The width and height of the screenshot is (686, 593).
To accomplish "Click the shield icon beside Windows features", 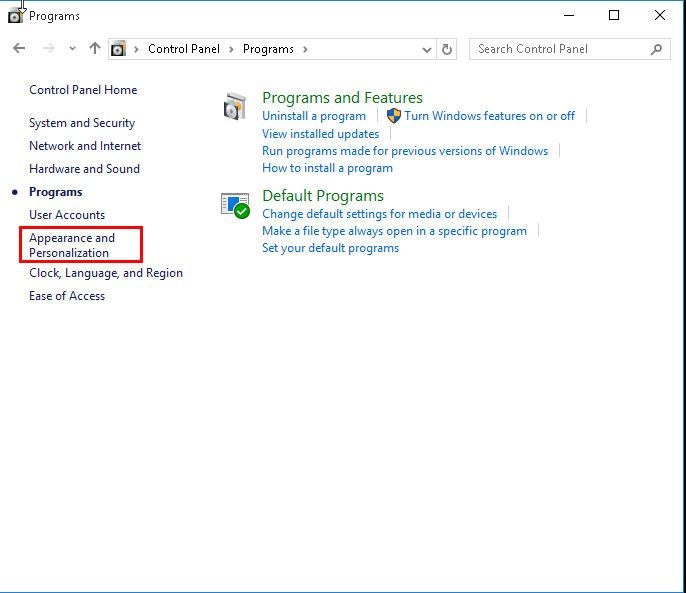I will coord(394,116).
